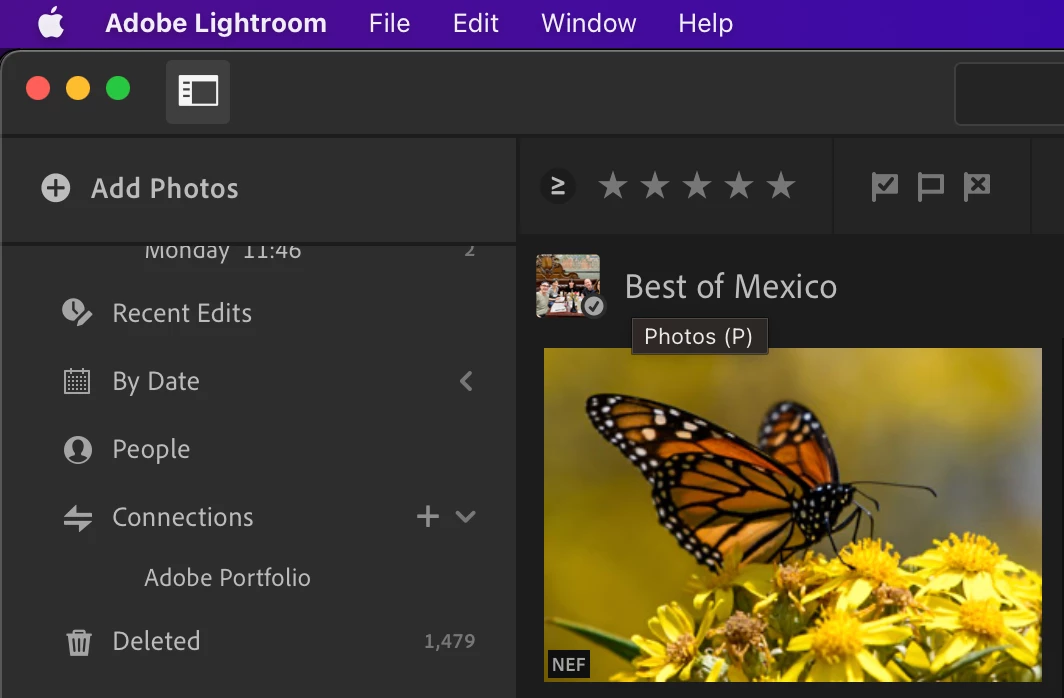Image resolution: width=1064 pixels, height=698 pixels.
Task: Open By Date view
Action: (x=156, y=381)
